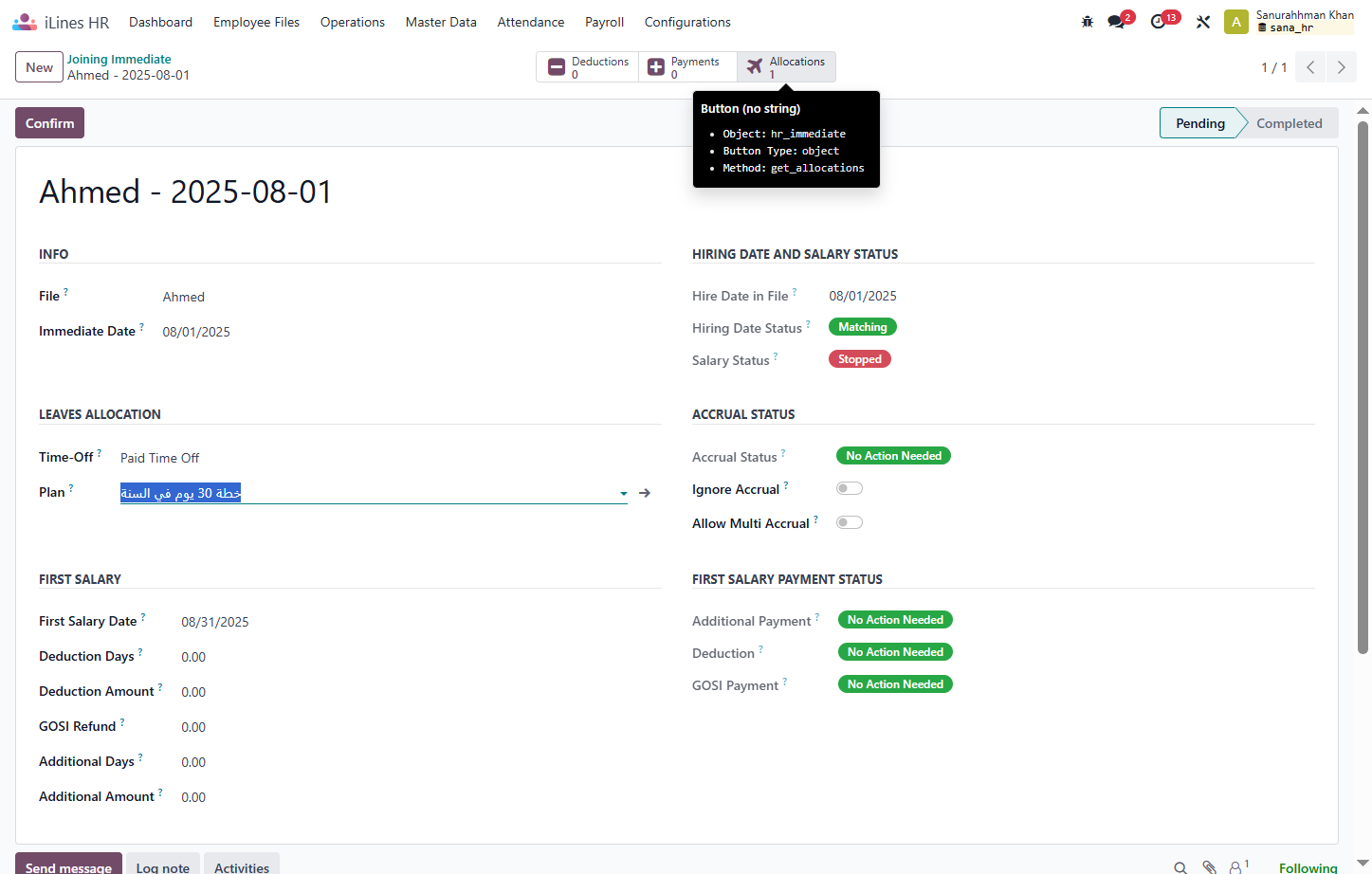
Task: Select the Pending status stage
Action: (1200, 123)
